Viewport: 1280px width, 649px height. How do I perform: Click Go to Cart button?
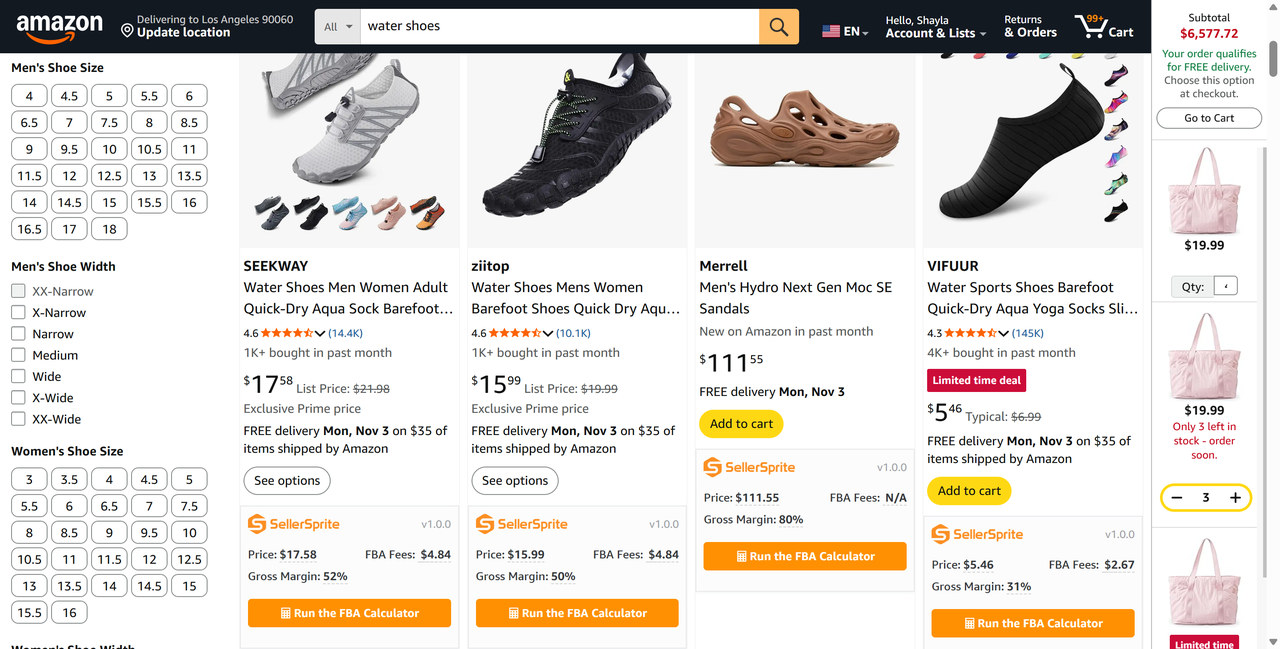(1209, 118)
